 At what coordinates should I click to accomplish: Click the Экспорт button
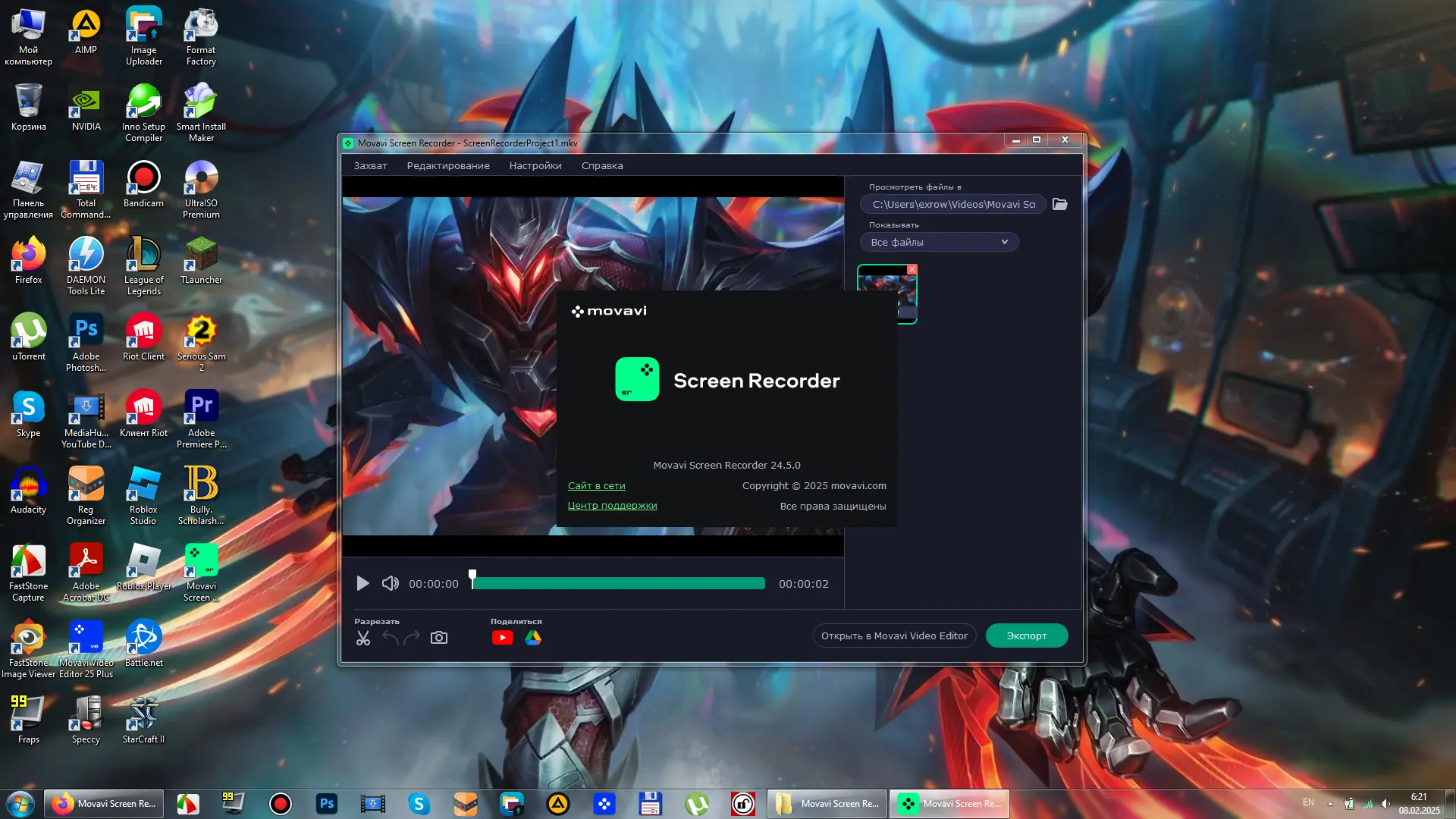[1026, 635]
